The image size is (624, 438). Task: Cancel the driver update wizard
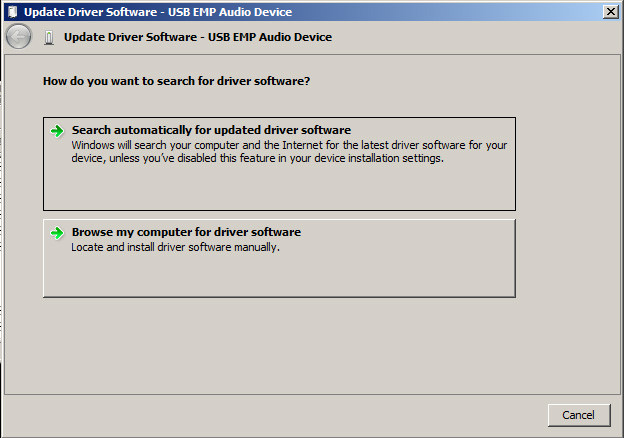click(x=579, y=415)
